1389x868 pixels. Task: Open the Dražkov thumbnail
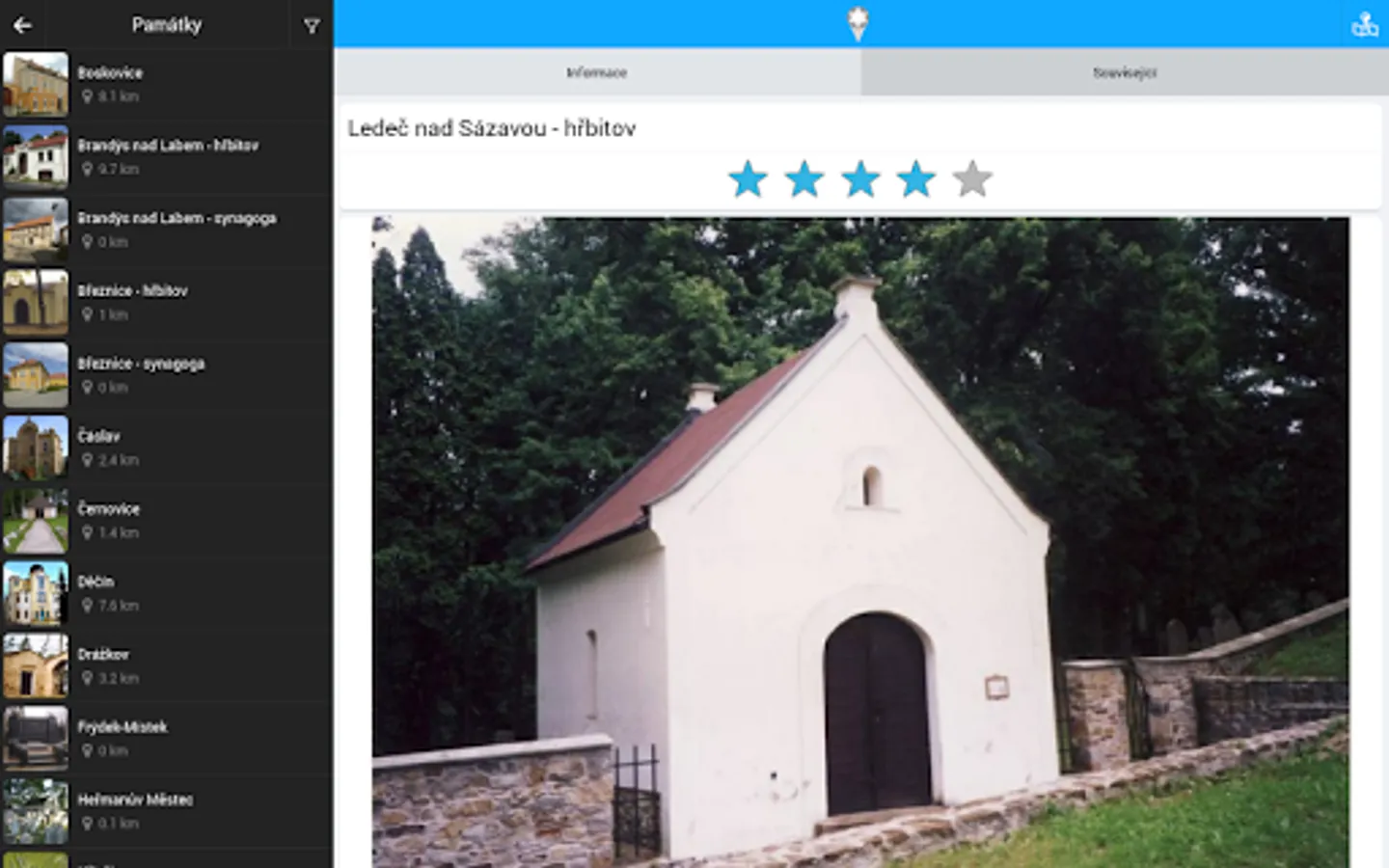pos(36,666)
